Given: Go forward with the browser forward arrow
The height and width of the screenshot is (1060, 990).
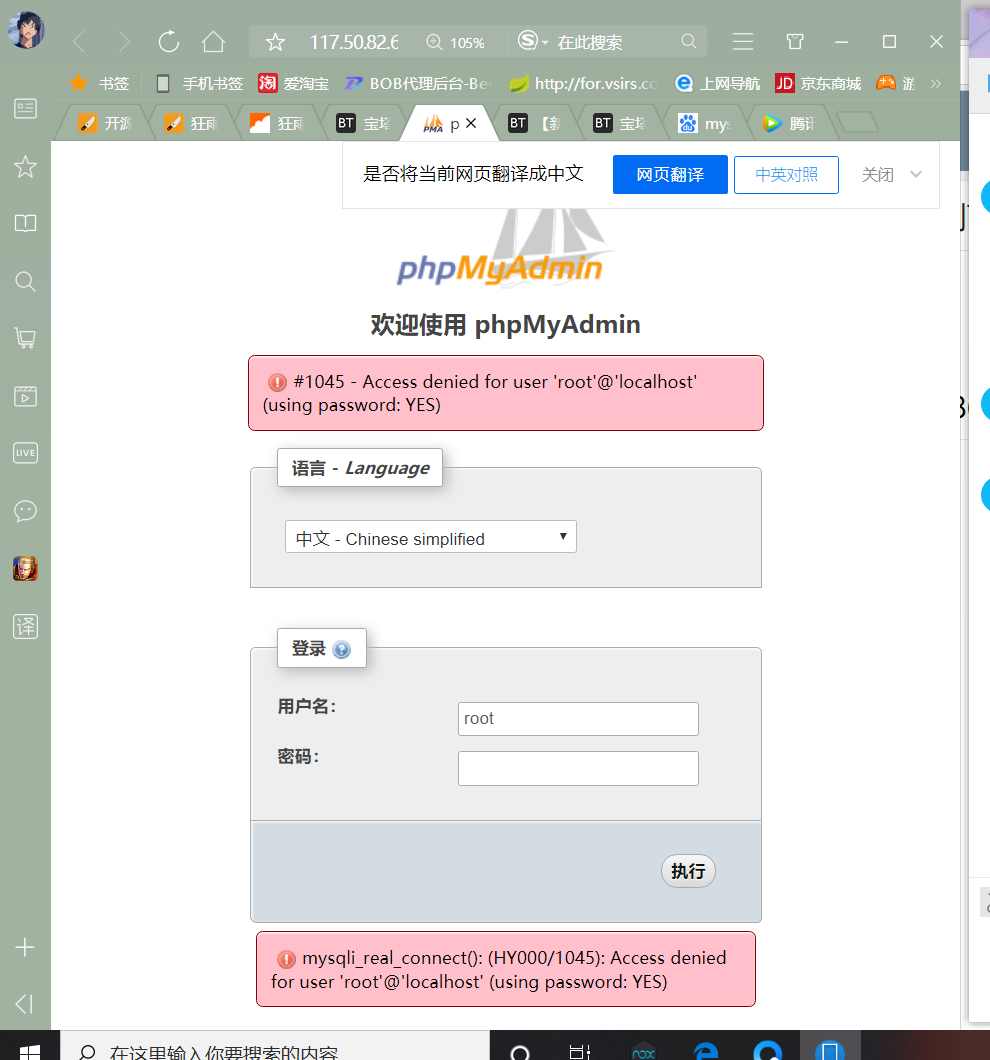Looking at the screenshot, I should tap(124, 43).
